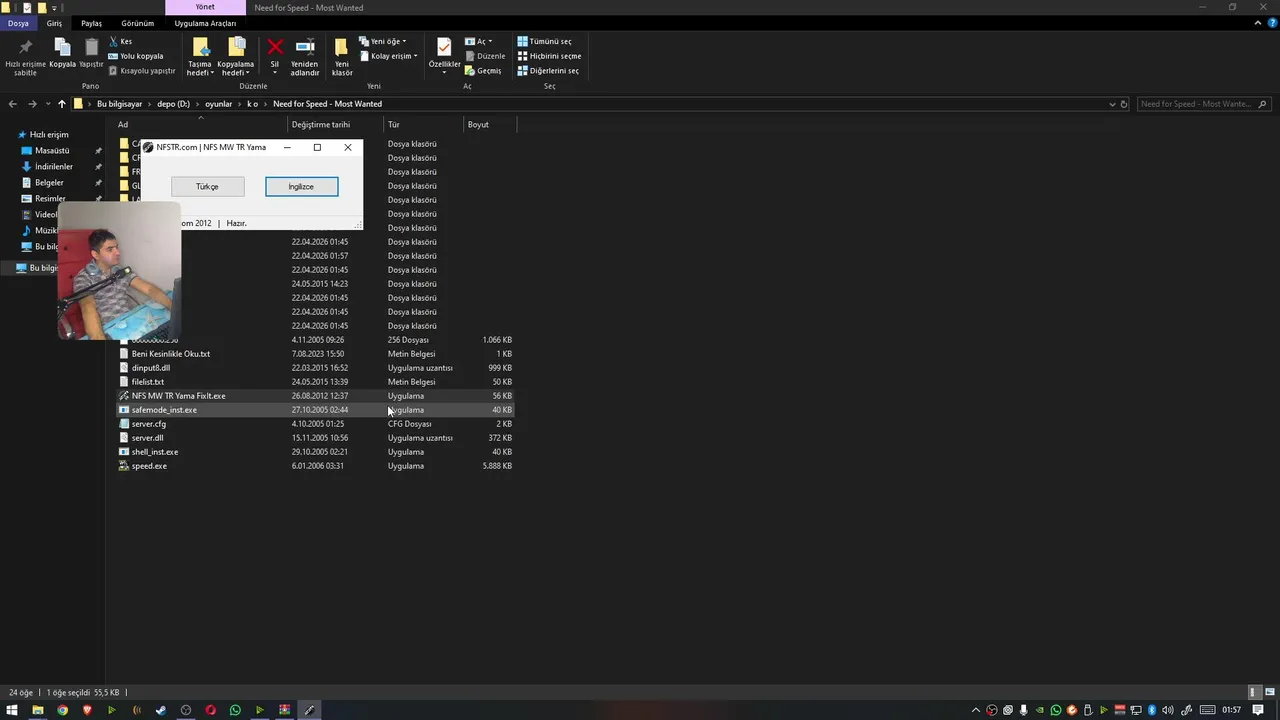Click 'oyunlar' breadcrumb in address bar
This screenshot has height=720, width=1280.
pyautogui.click(x=218, y=104)
